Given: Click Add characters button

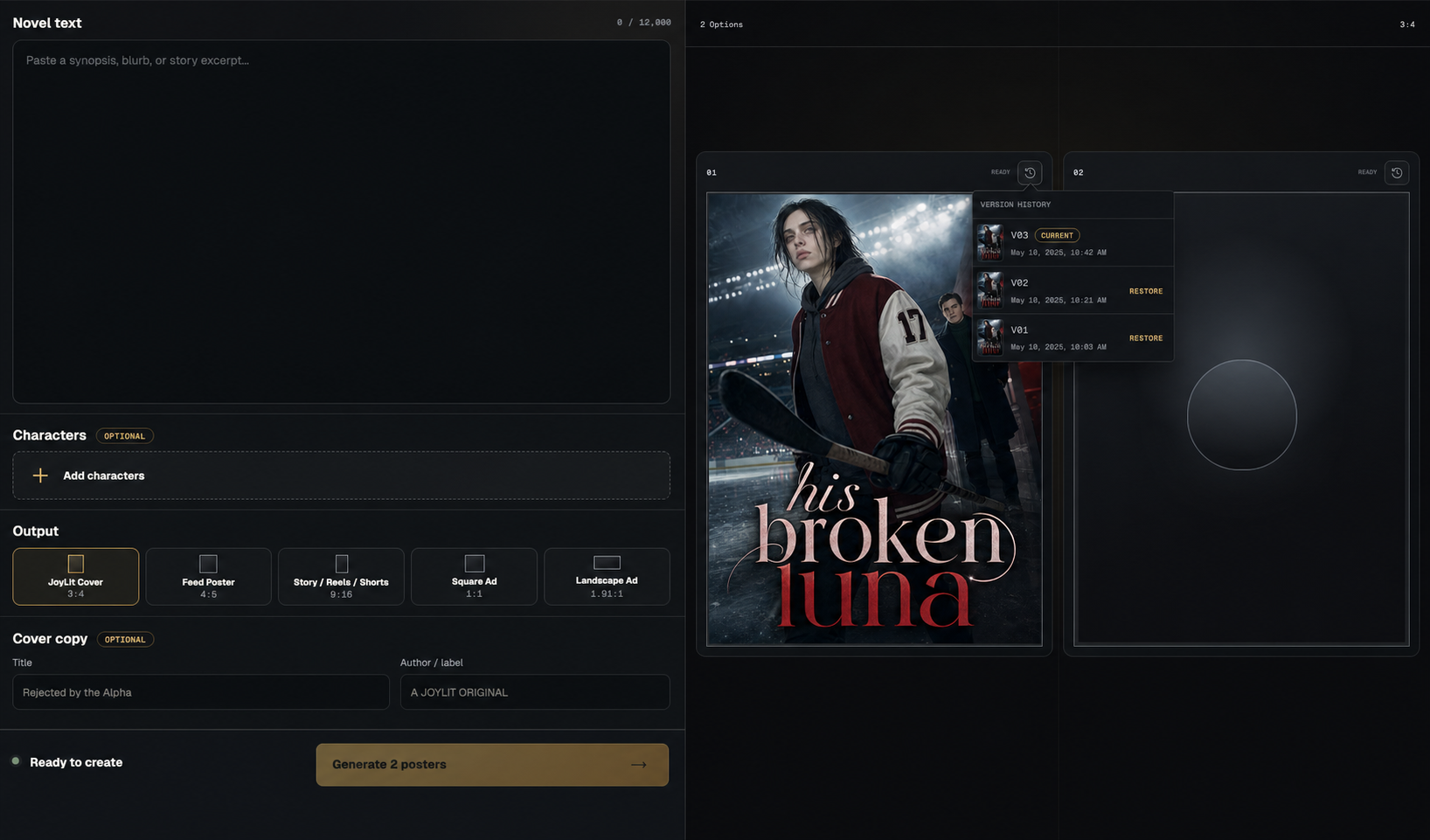Looking at the screenshot, I should pyautogui.click(x=342, y=476).
